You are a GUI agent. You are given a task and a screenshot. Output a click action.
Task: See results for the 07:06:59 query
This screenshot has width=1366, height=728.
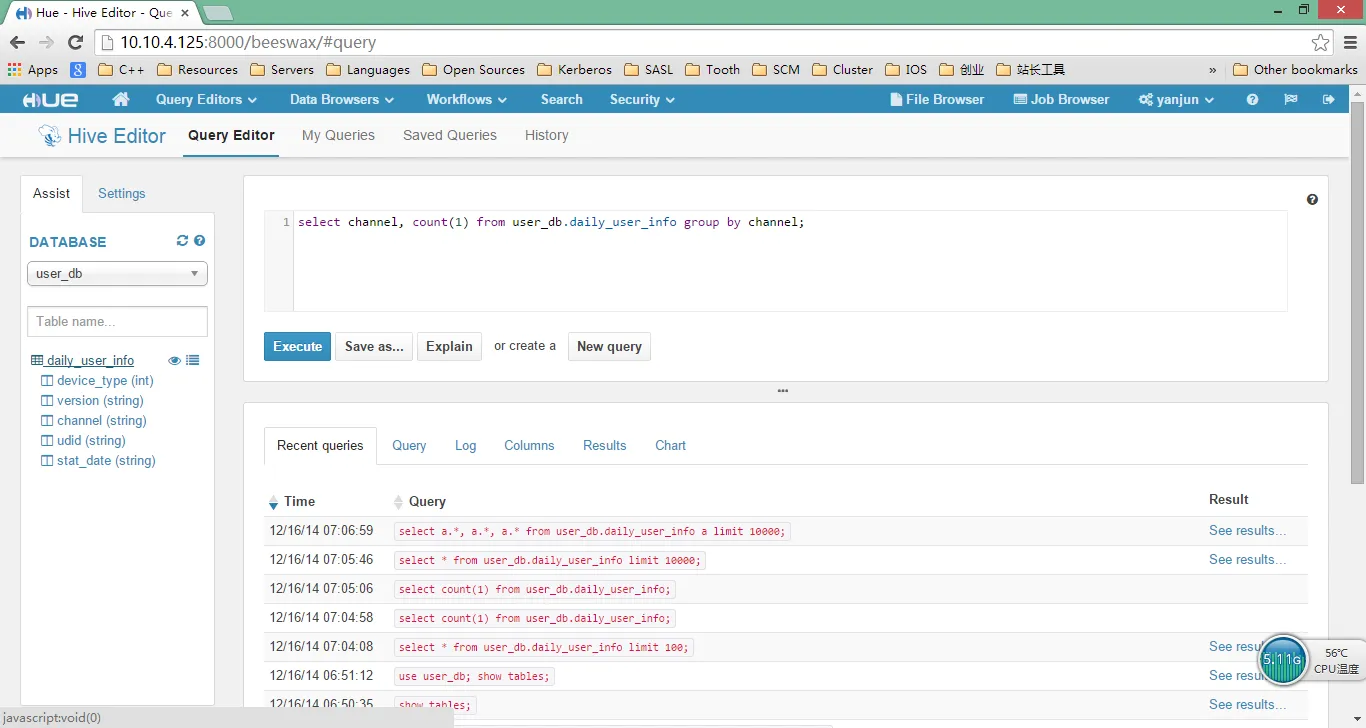pos(1248,531)
